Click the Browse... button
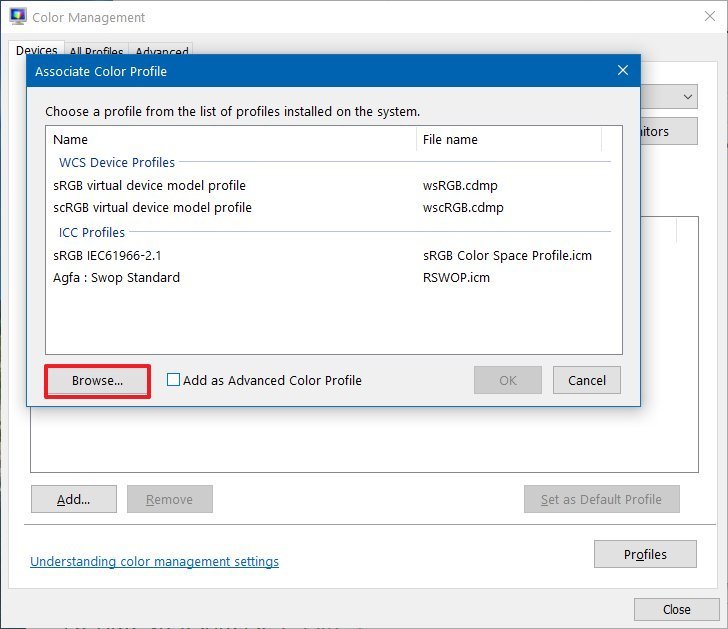 coord(97,381)
